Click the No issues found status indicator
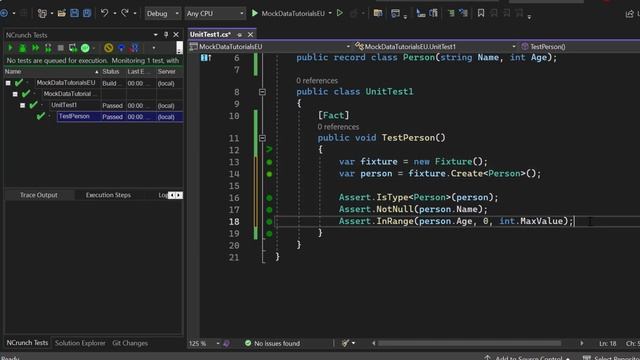Screen dimensions: 640x360 click(272, 343)
